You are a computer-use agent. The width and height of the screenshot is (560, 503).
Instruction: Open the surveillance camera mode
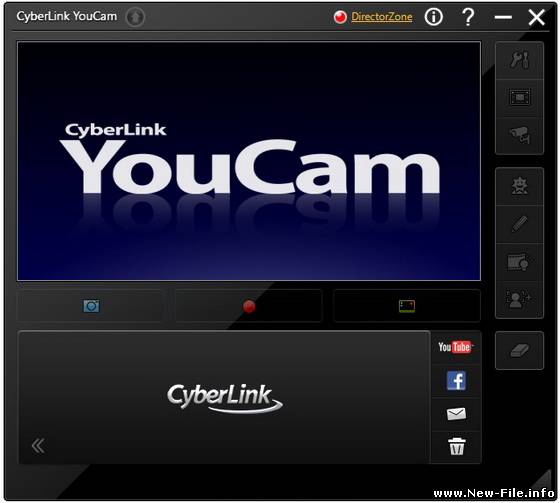tap(519, 136)
